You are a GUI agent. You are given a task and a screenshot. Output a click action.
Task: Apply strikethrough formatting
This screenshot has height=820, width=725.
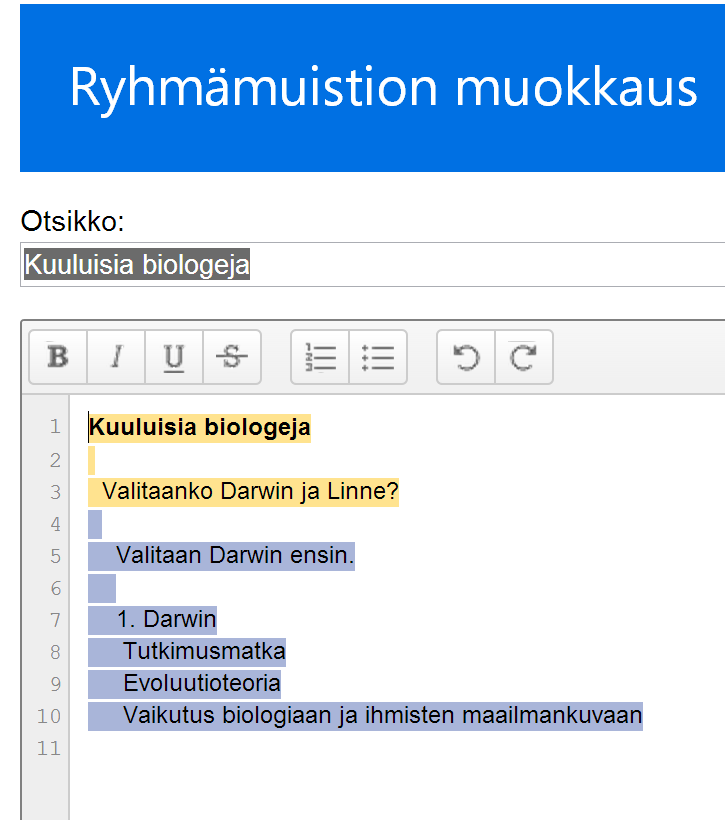click(x=232, y=357)
